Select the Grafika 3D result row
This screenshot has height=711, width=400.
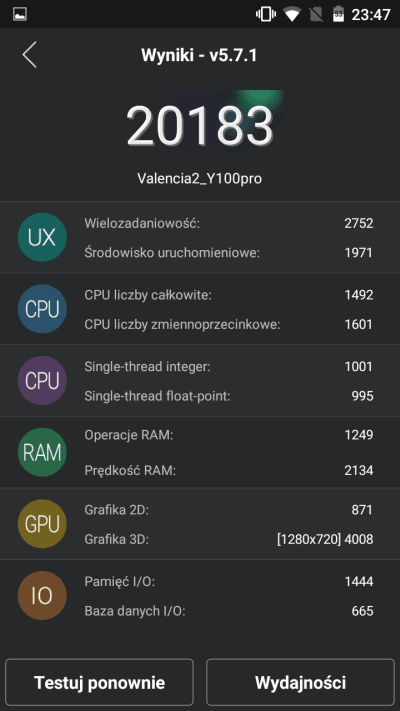(229, 539)
